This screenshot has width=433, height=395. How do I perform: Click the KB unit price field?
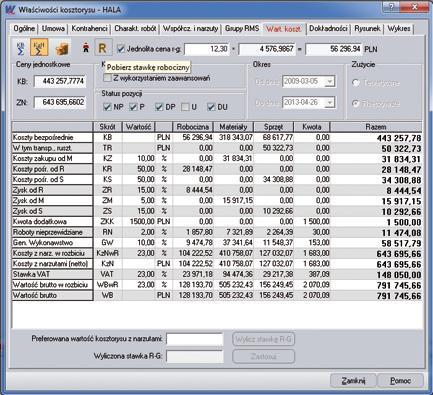pos(60,81)
